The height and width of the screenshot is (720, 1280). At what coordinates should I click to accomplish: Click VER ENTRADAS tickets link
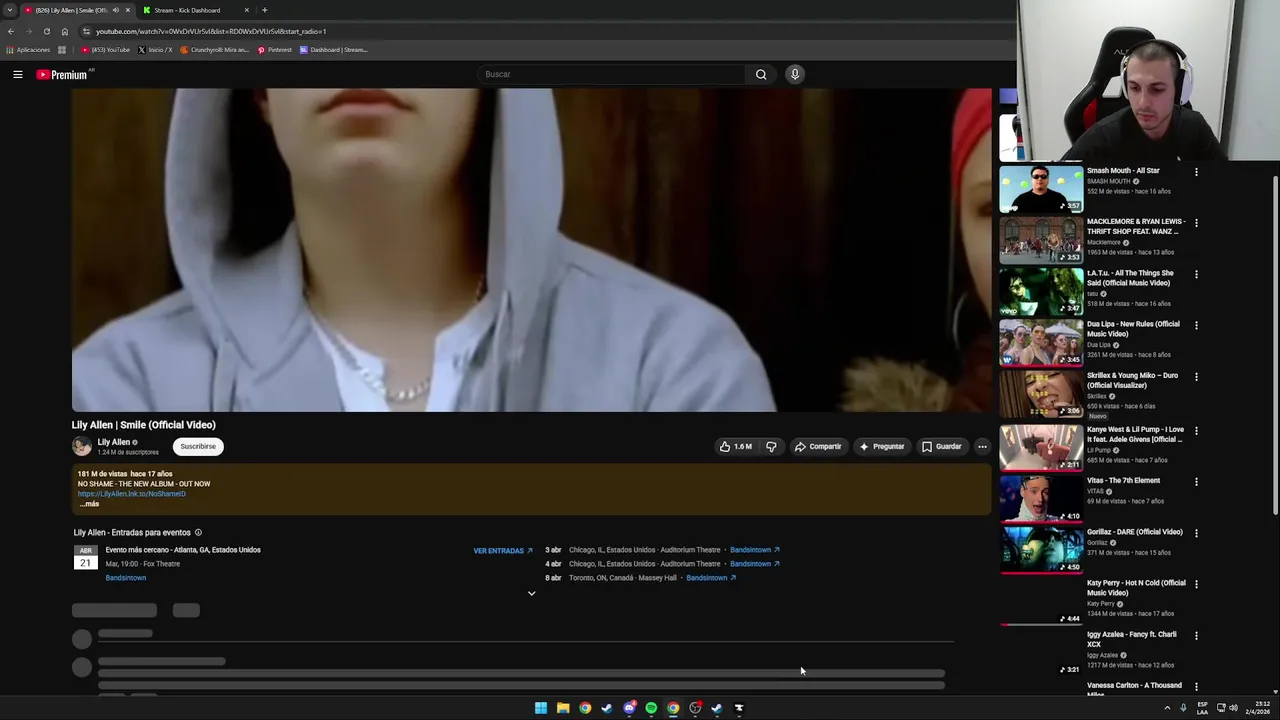point(503,551)
